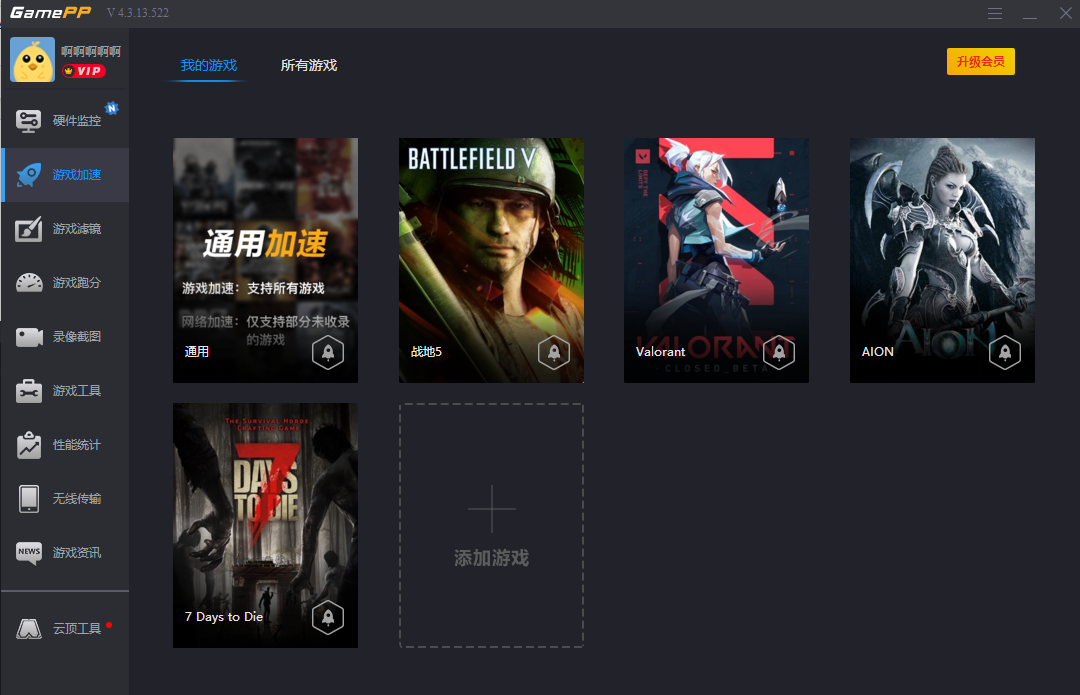Open the hamburger menu in the title bar
This screenshot has height=695, width=1080.
[x=995, y=13]
